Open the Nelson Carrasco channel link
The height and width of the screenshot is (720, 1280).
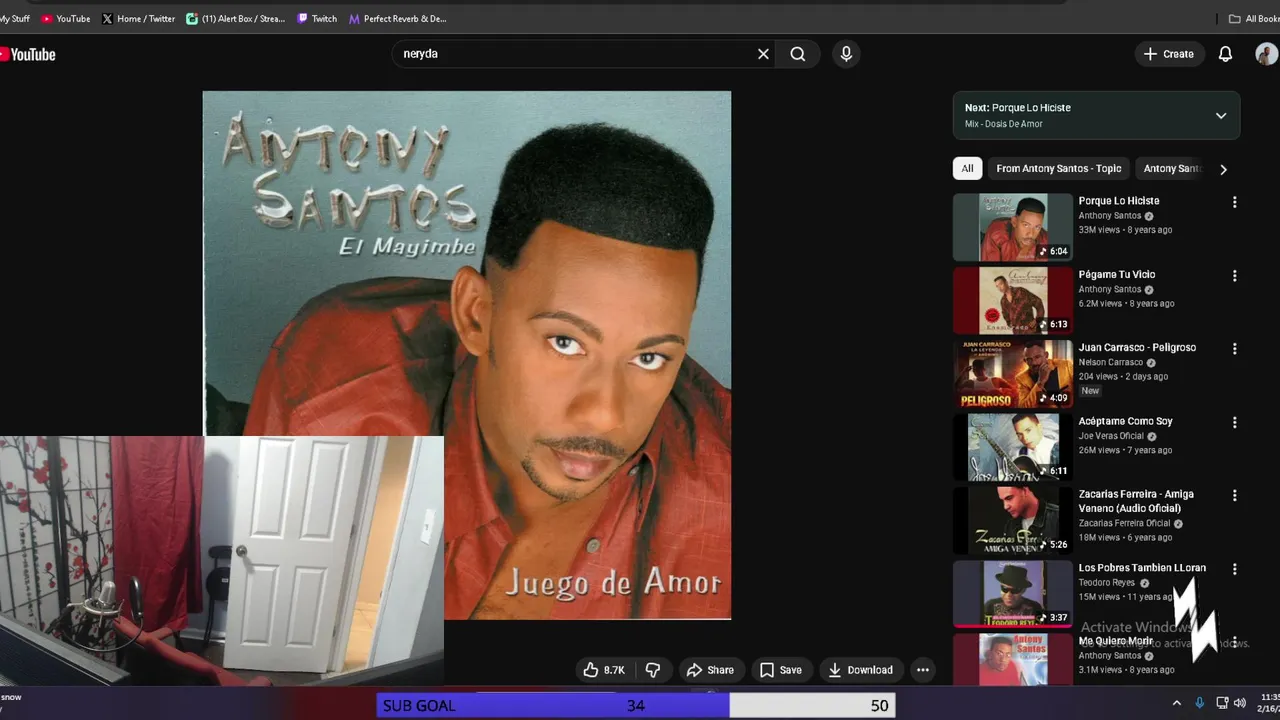point(1110,362)
